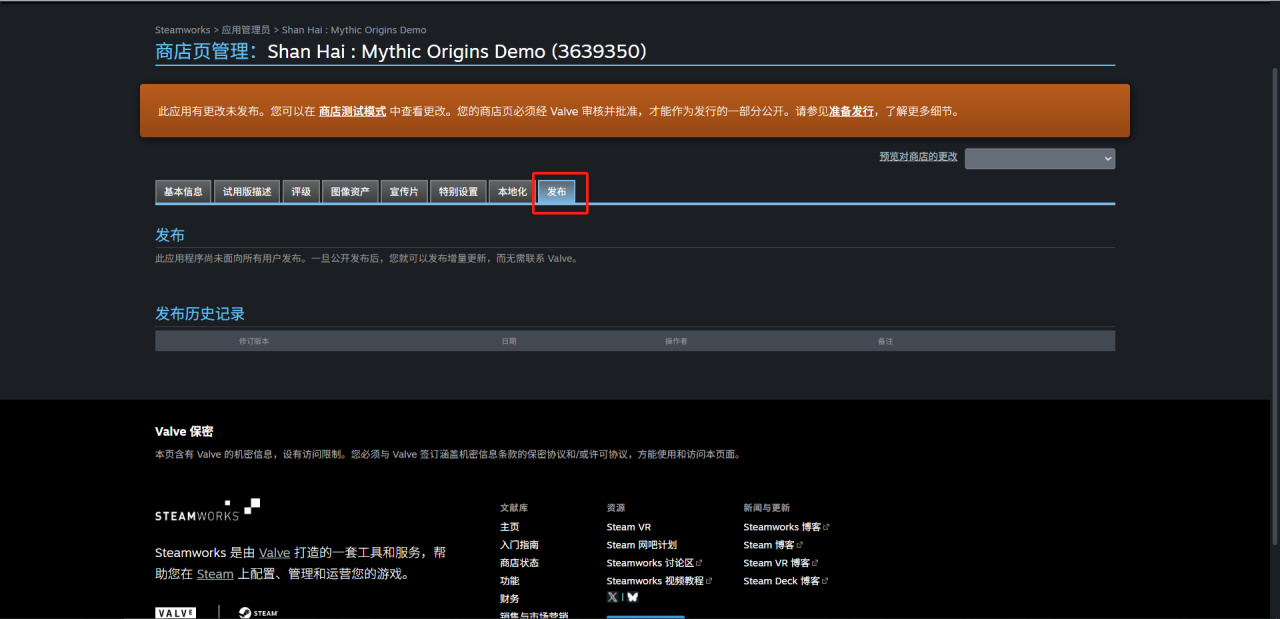Visit the Steamworks 讨论区 link
The width and height of the screenshot is (1280, 619).
[x=654, y=563]
